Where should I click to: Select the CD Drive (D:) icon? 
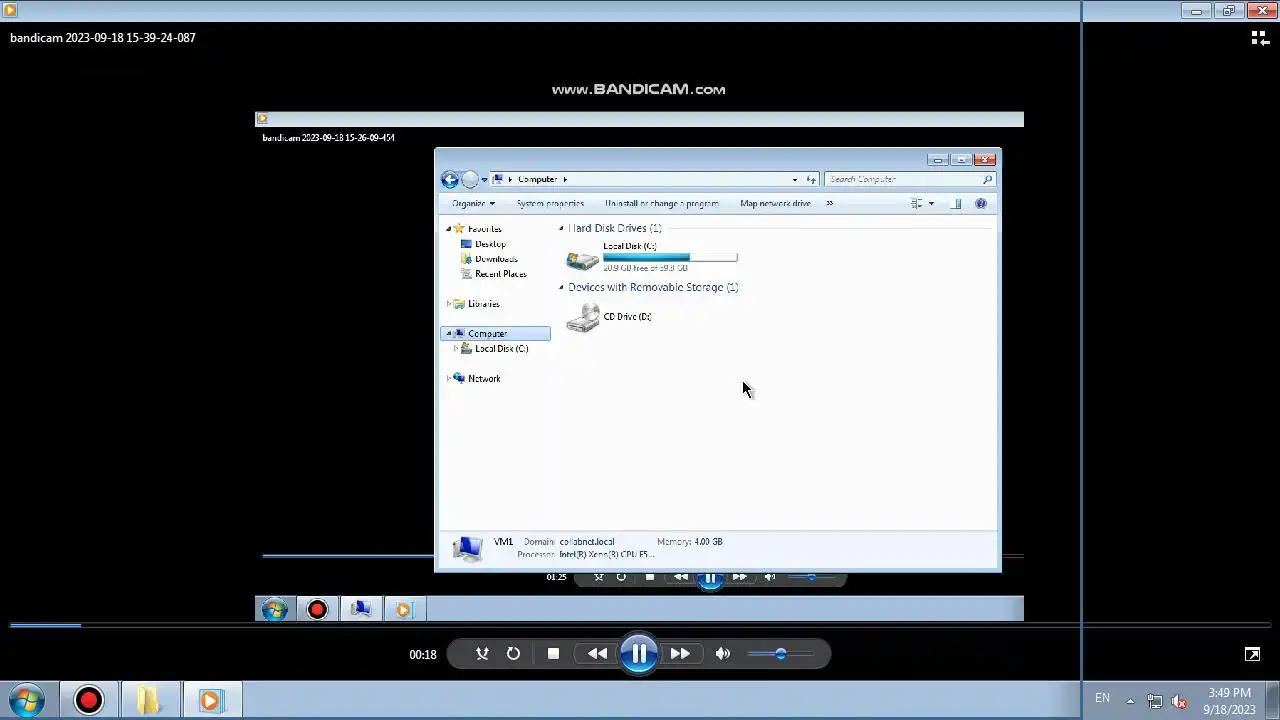[x=582, y=318]
